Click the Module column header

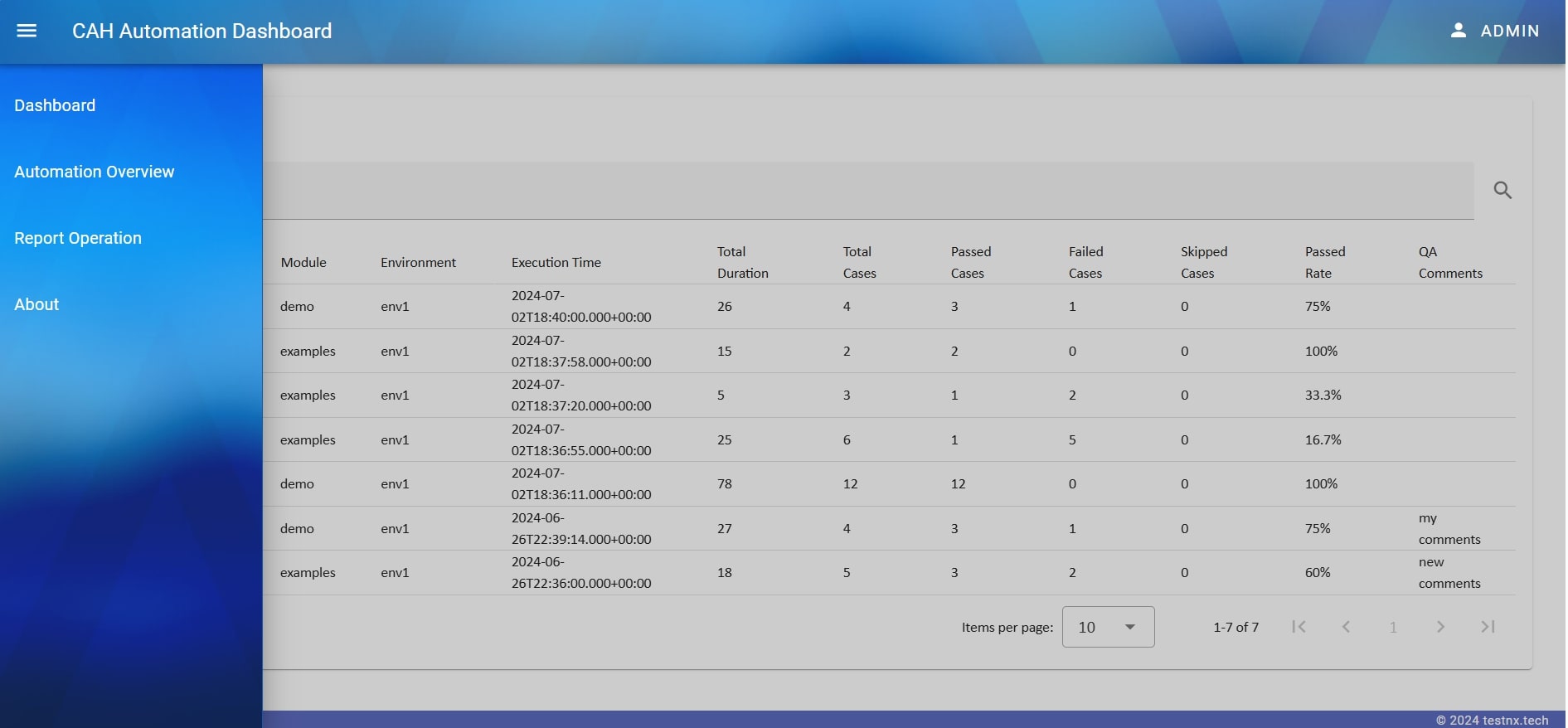coord(303,262)
